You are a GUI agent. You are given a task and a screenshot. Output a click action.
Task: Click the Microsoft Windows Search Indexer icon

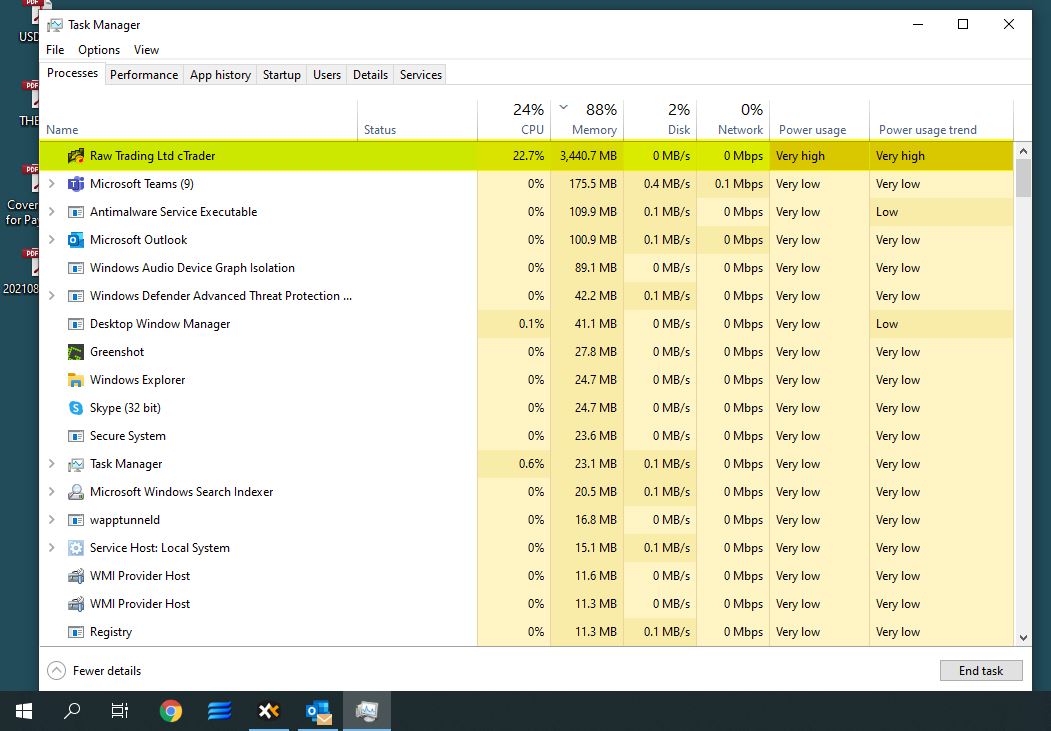click(76, 492)
